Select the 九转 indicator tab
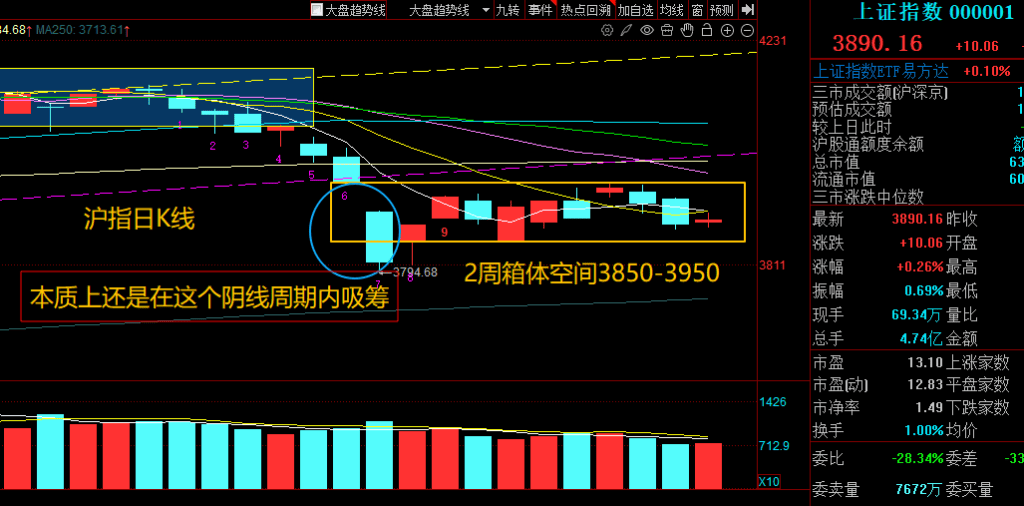 [x=508, y=10]
